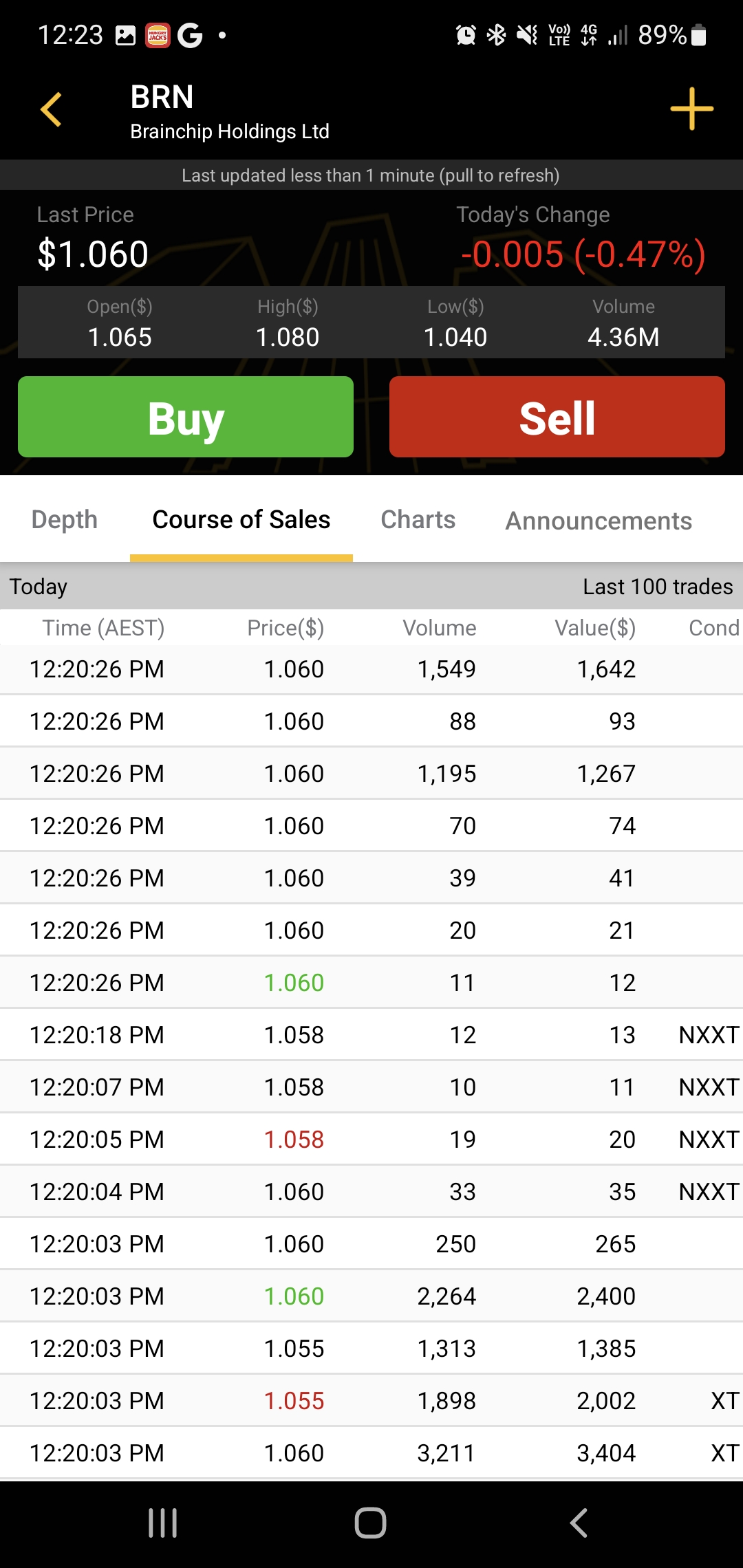Tap the green 1.060 price at 12:20:26 PM
The image size is (743, 1568).
point(294,983)
